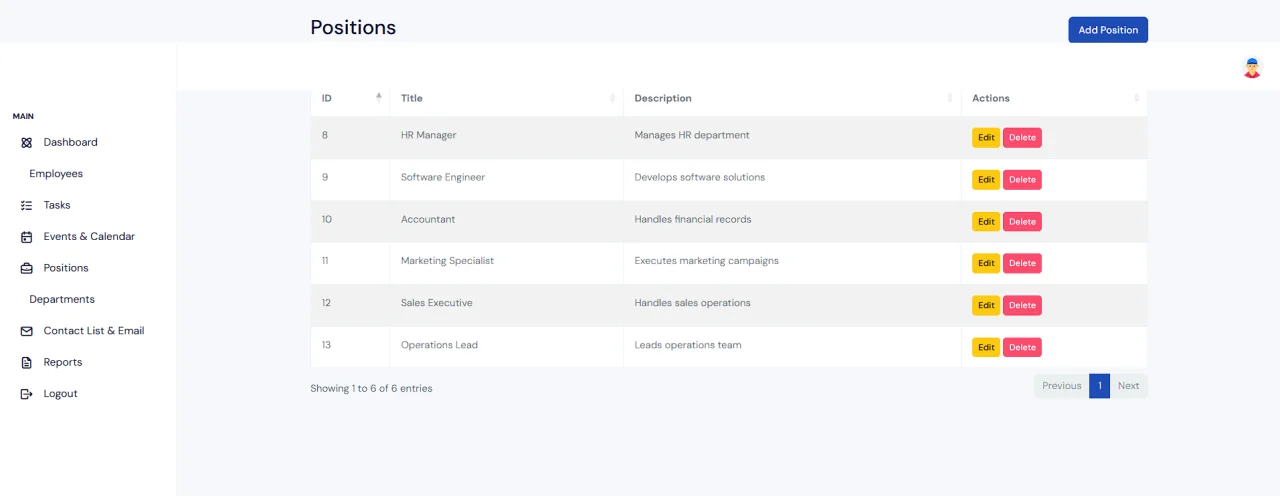
Task: Edit the Sales Executive position
Action: click(x=986, y=306)
